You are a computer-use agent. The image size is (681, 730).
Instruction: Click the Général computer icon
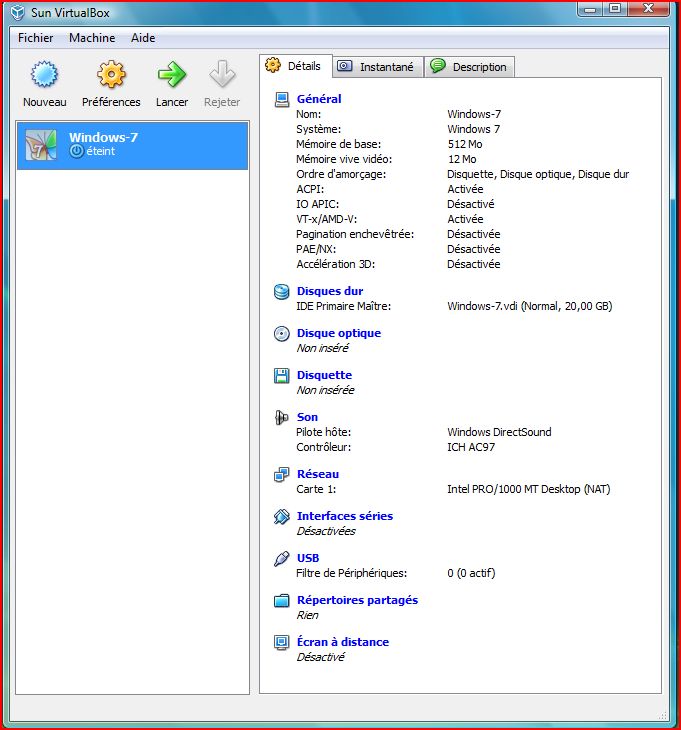(x=282, y=99)
